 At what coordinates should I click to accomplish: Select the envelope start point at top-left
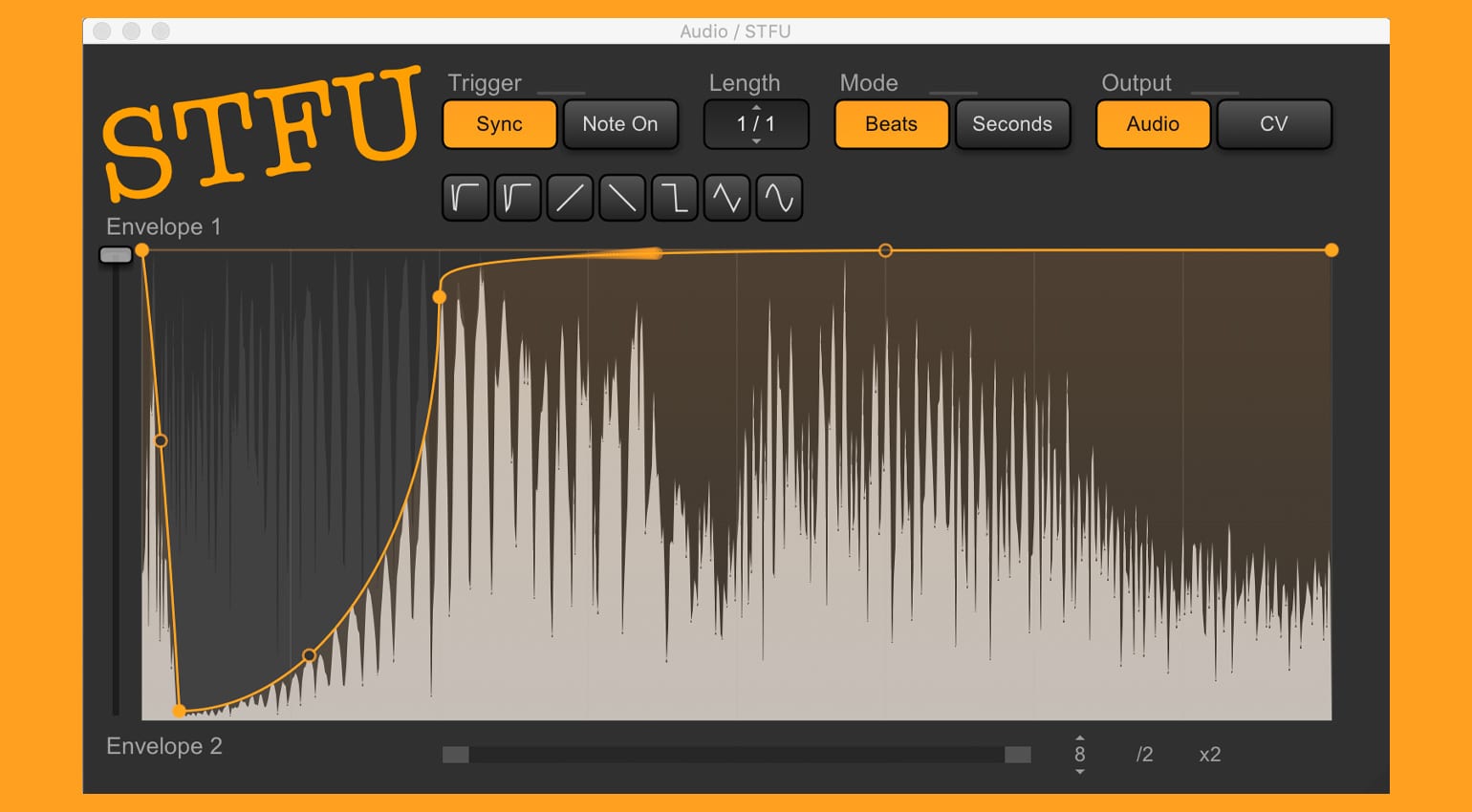click(142, 250)
